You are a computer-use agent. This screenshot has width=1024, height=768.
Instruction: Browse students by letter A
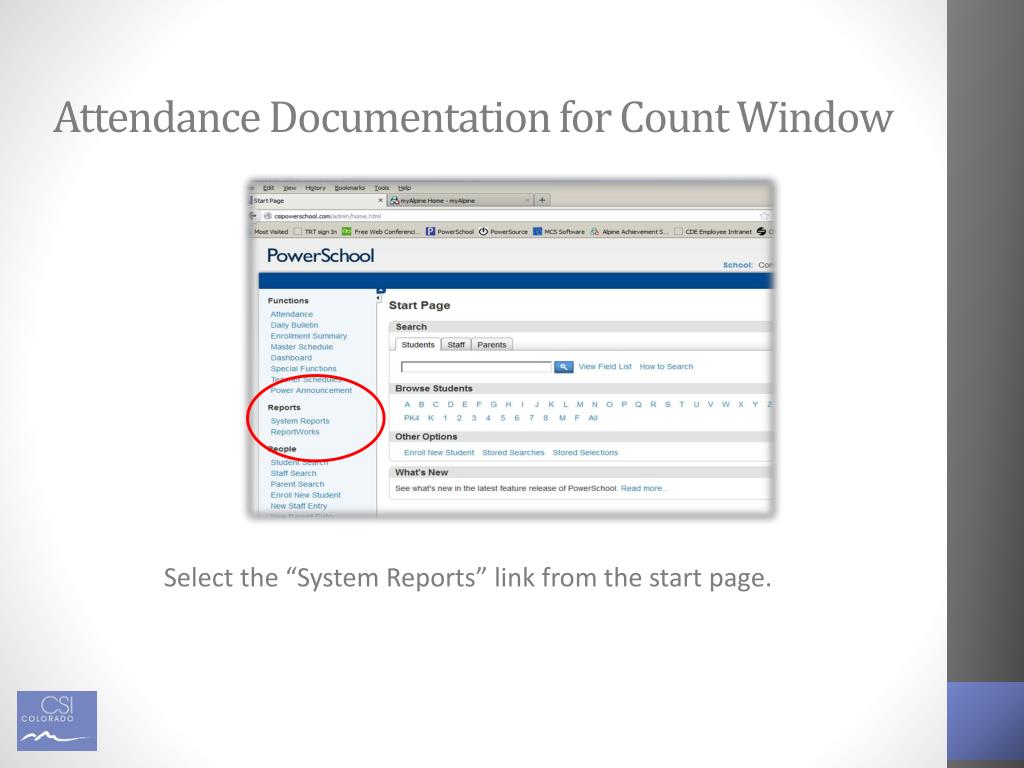tap(407, 404)
